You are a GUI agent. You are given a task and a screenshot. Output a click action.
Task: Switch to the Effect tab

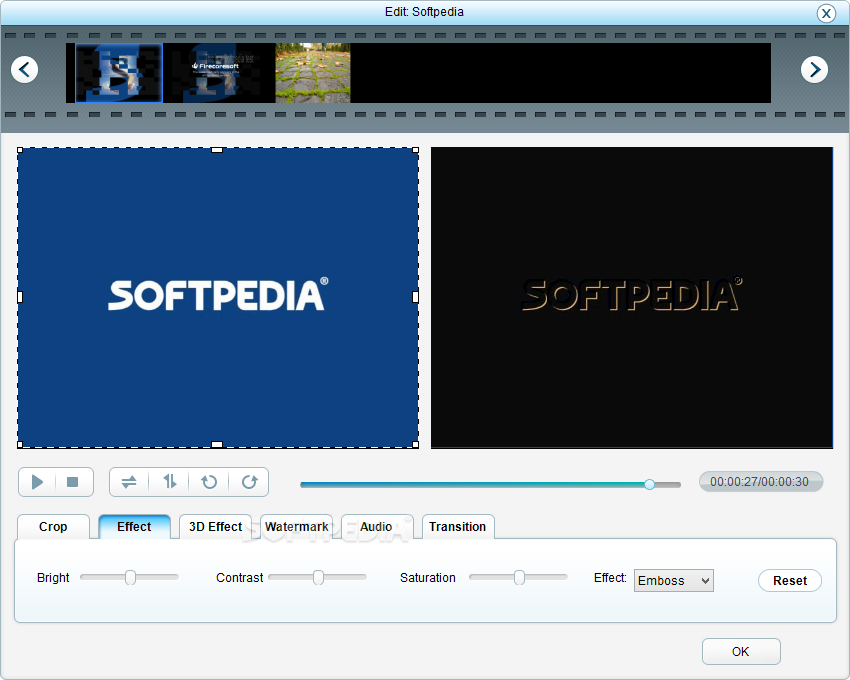(x=134, y=527)
